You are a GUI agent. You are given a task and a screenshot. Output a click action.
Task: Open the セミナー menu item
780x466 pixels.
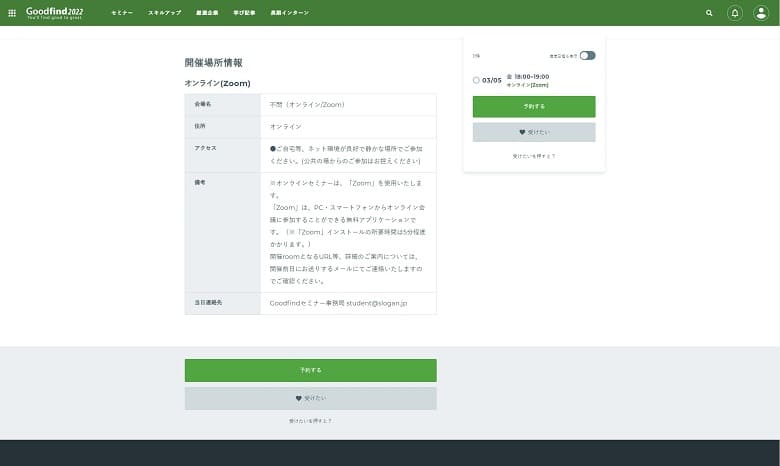[122, 13]
